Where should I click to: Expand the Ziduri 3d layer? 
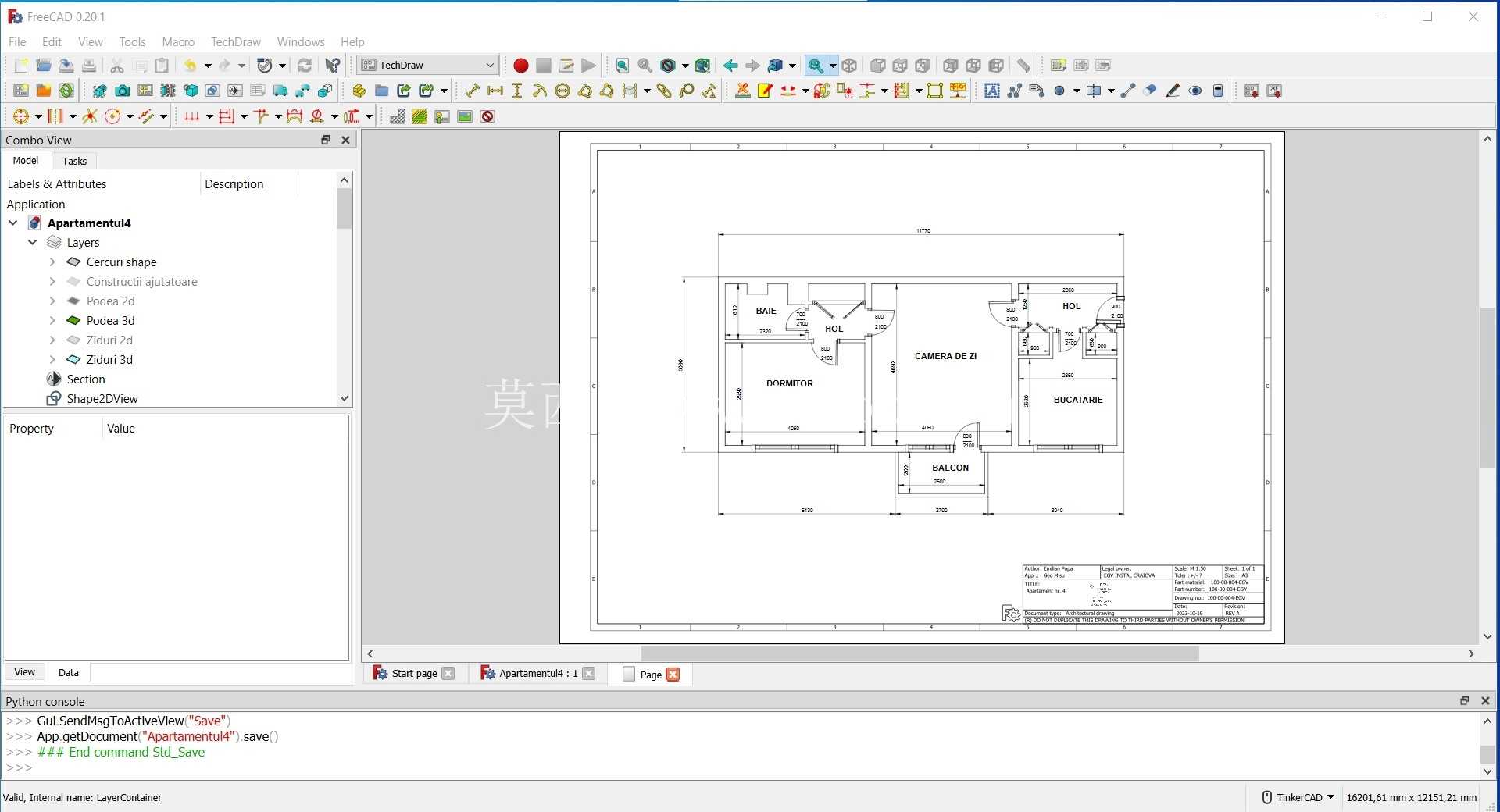52,359
